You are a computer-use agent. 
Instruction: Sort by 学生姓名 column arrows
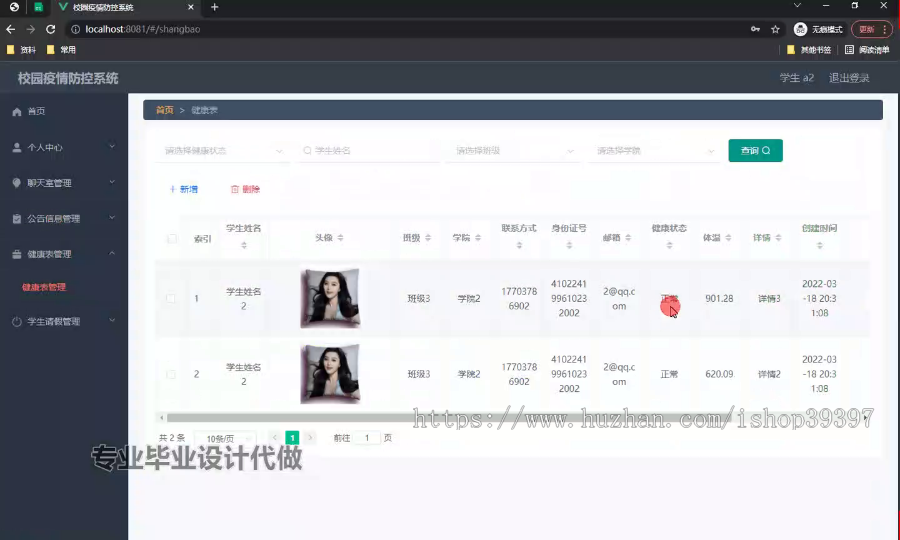pos(243,246)
